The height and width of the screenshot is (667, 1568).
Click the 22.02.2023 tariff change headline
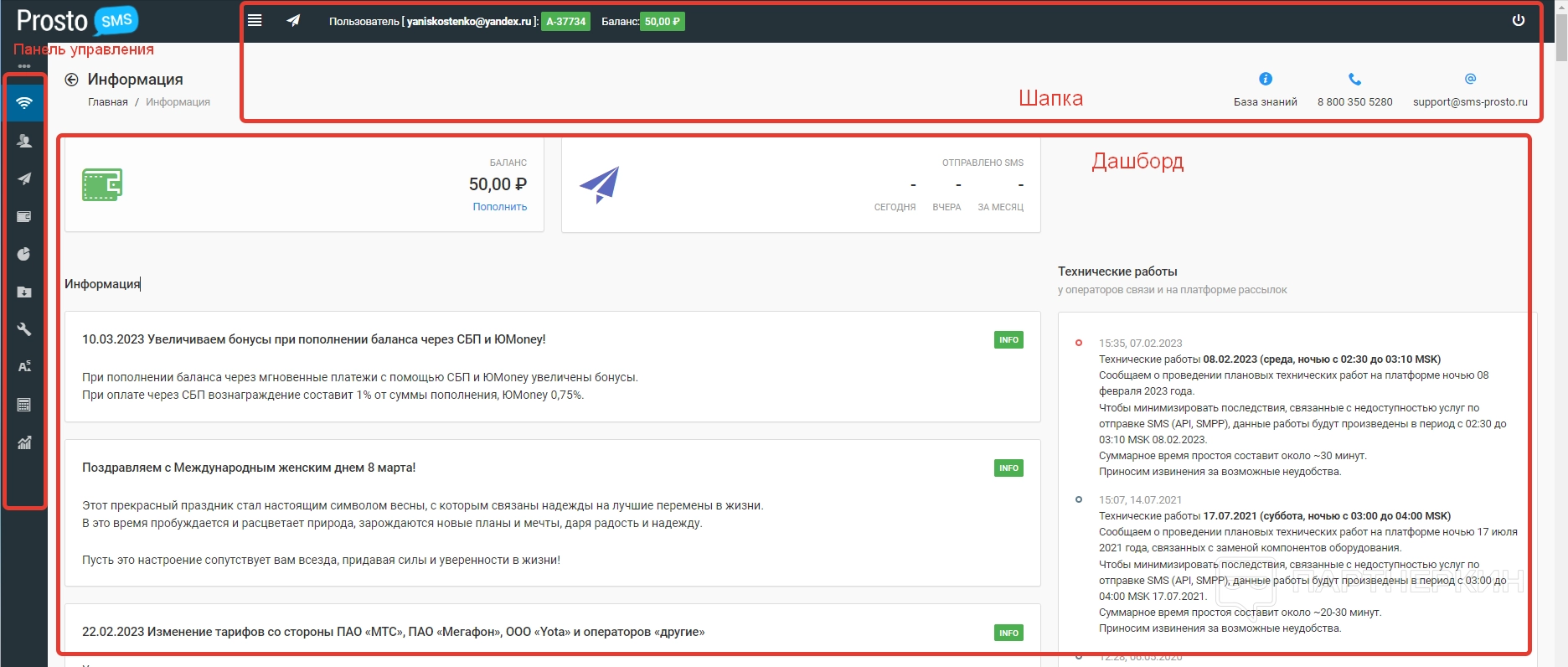coord(394,632)
